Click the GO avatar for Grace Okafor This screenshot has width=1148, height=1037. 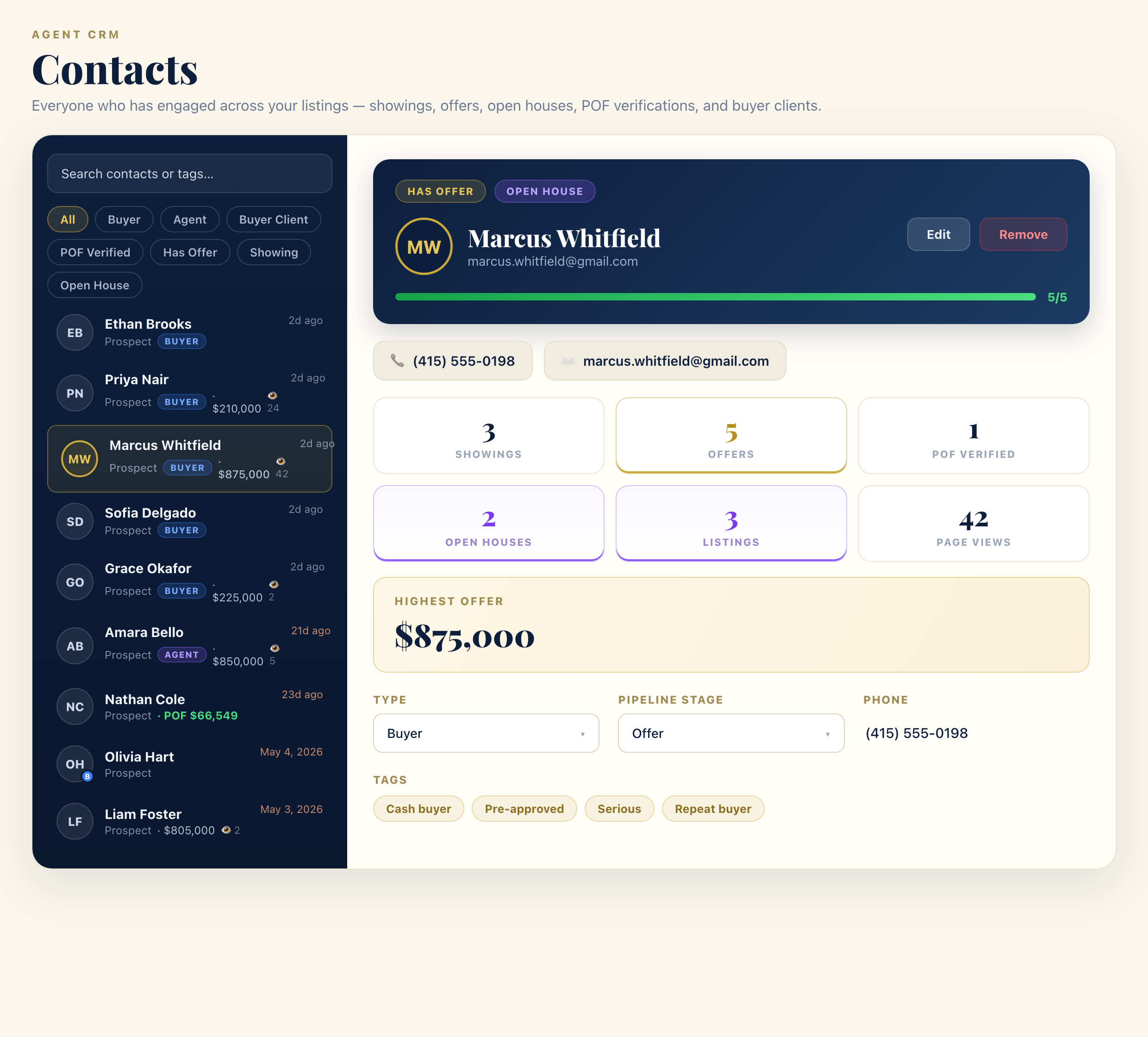tap(75, 582)
